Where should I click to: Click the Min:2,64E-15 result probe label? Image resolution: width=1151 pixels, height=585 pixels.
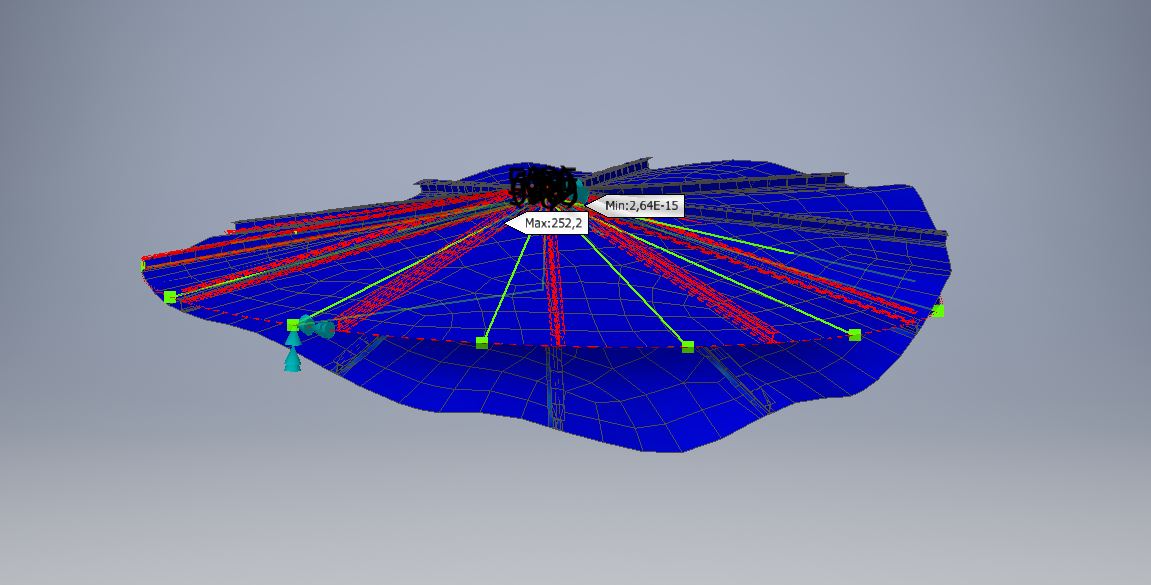point(635,206)
